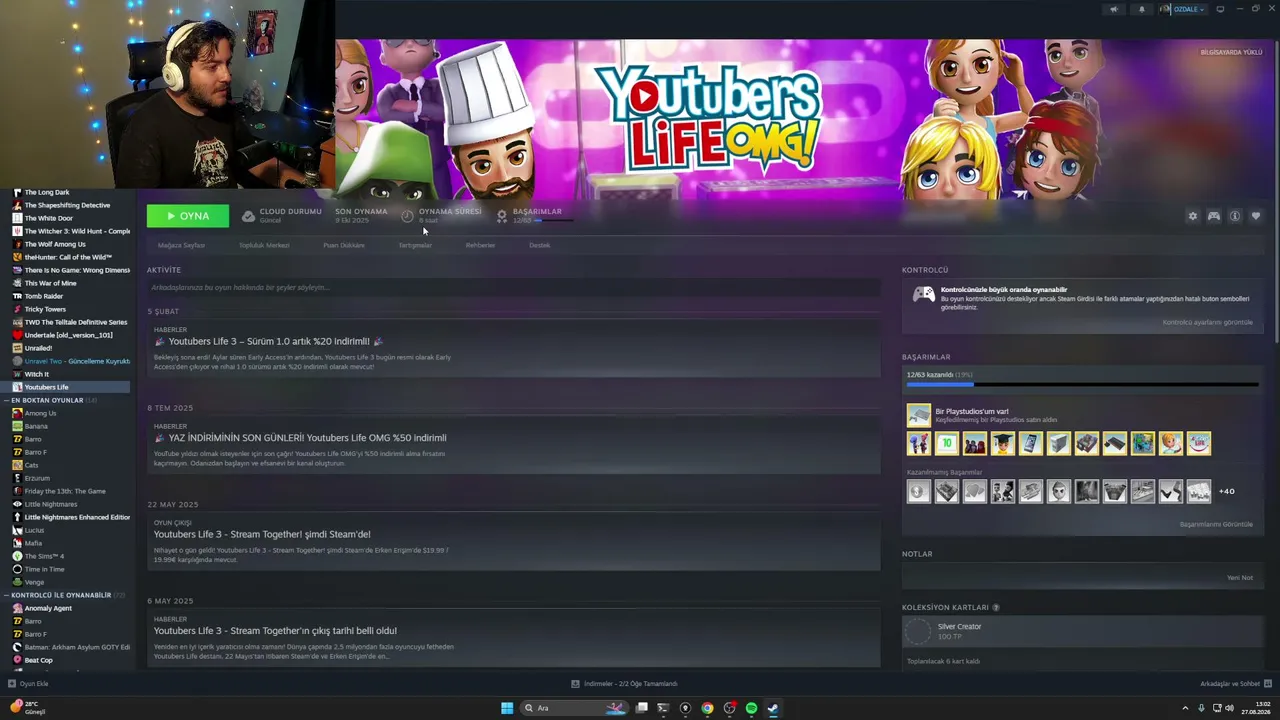Image resolution: width=1280 pixels, height=720 pixels.
Task: Click Yeni Not button
Action: tap(1240, 578)
